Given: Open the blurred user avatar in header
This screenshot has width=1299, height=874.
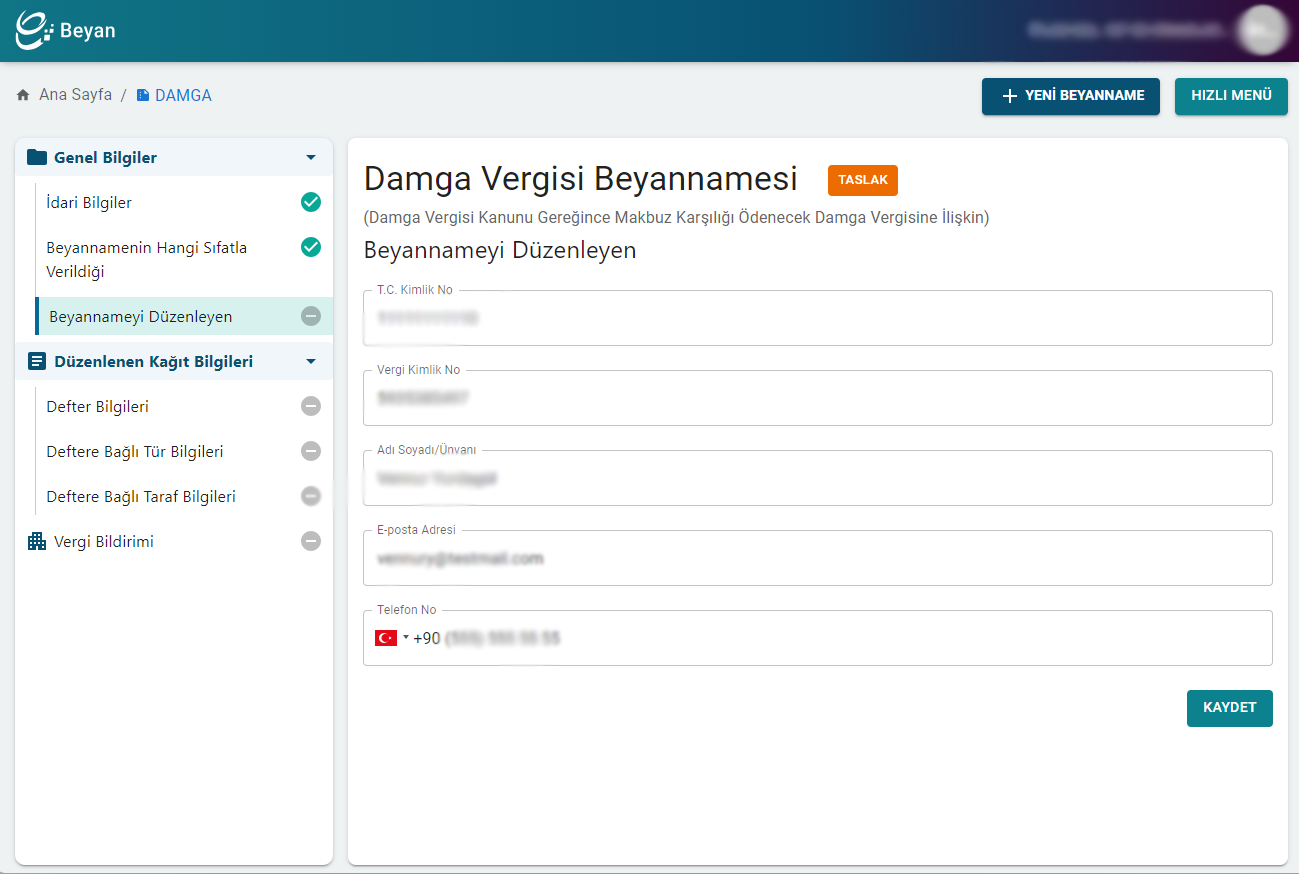Looking at the screenshot, I should click(x=1262, y=30).
